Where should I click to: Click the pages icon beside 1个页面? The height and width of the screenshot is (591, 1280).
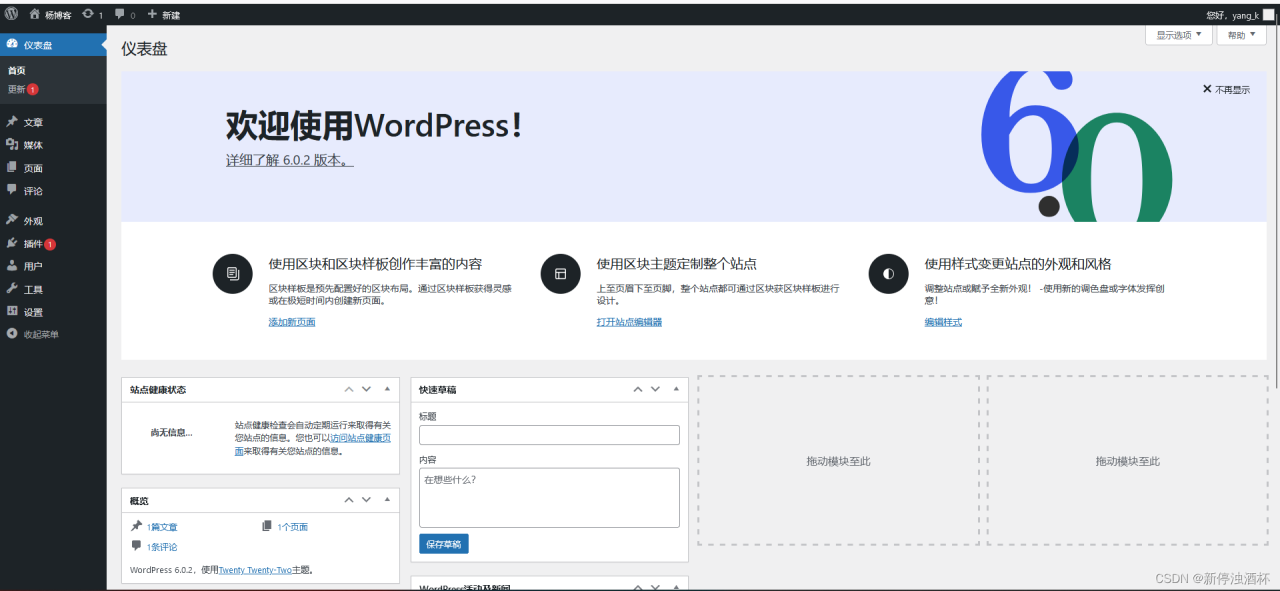(x=267, y=526)
